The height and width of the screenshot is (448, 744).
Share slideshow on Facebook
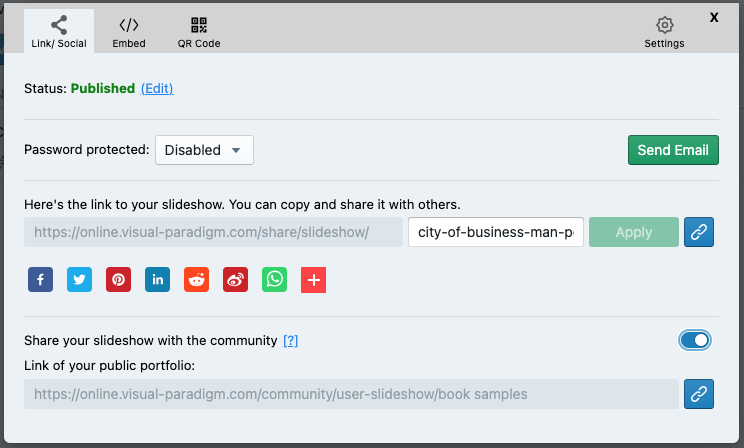39,280
